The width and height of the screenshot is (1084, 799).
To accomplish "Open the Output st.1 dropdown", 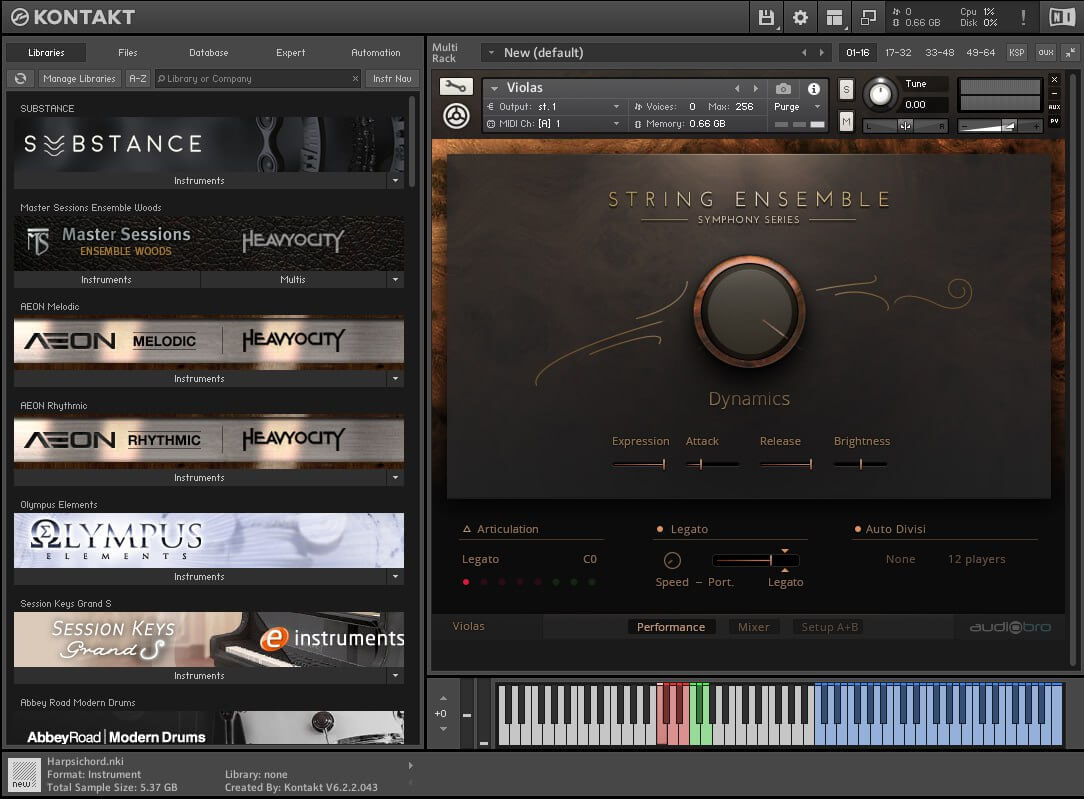I will coord(616,106).
